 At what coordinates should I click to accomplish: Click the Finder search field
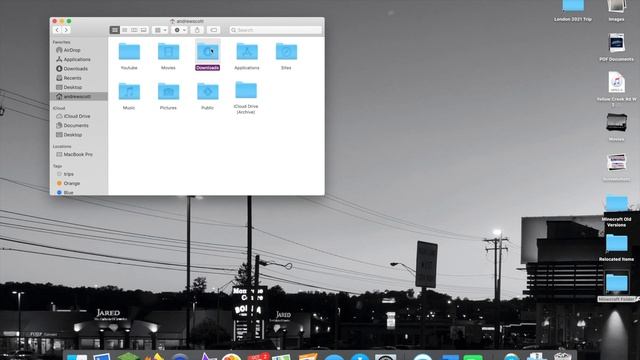click(x=276, y=30)
